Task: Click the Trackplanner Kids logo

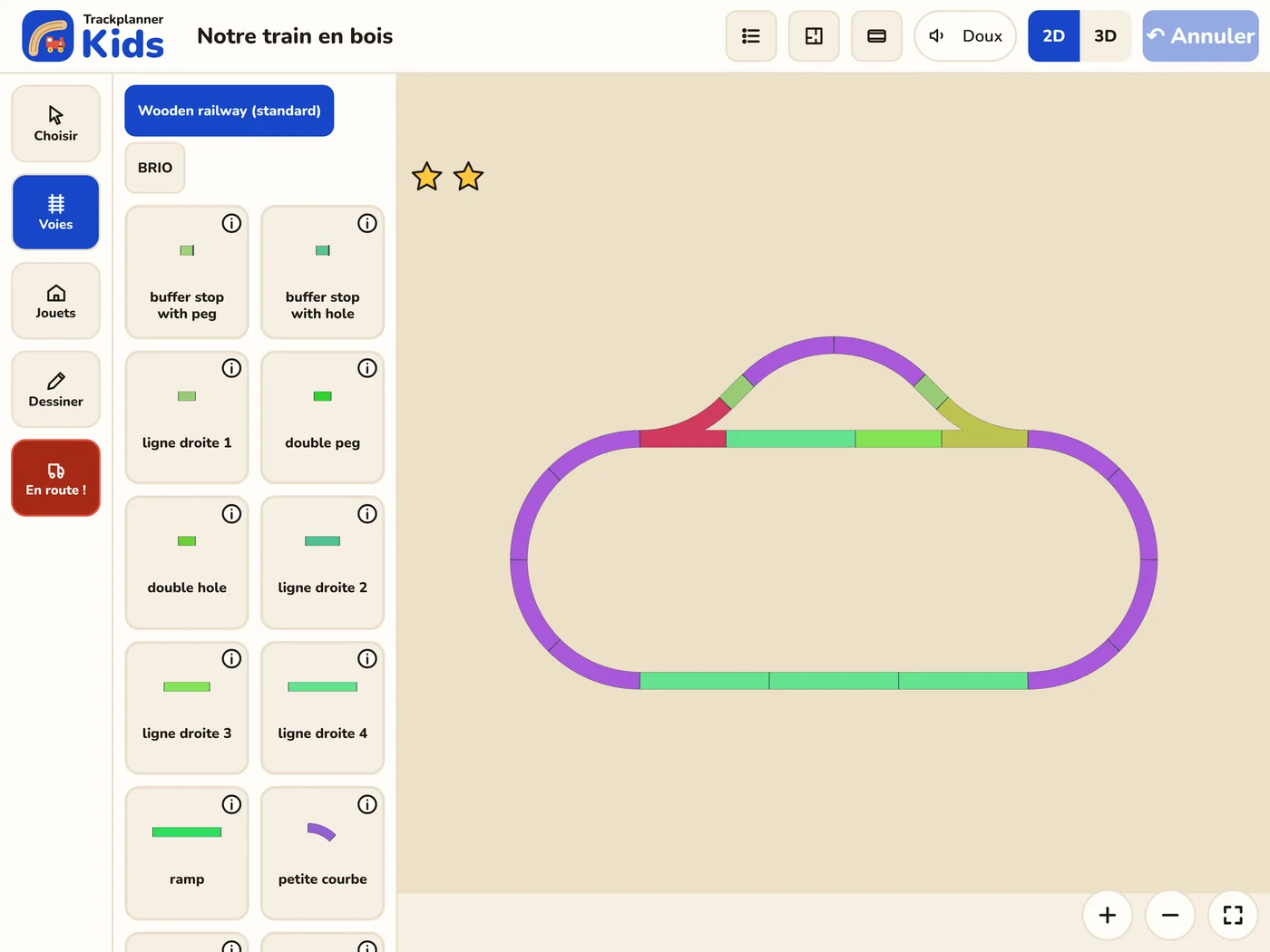Action: 93,36
